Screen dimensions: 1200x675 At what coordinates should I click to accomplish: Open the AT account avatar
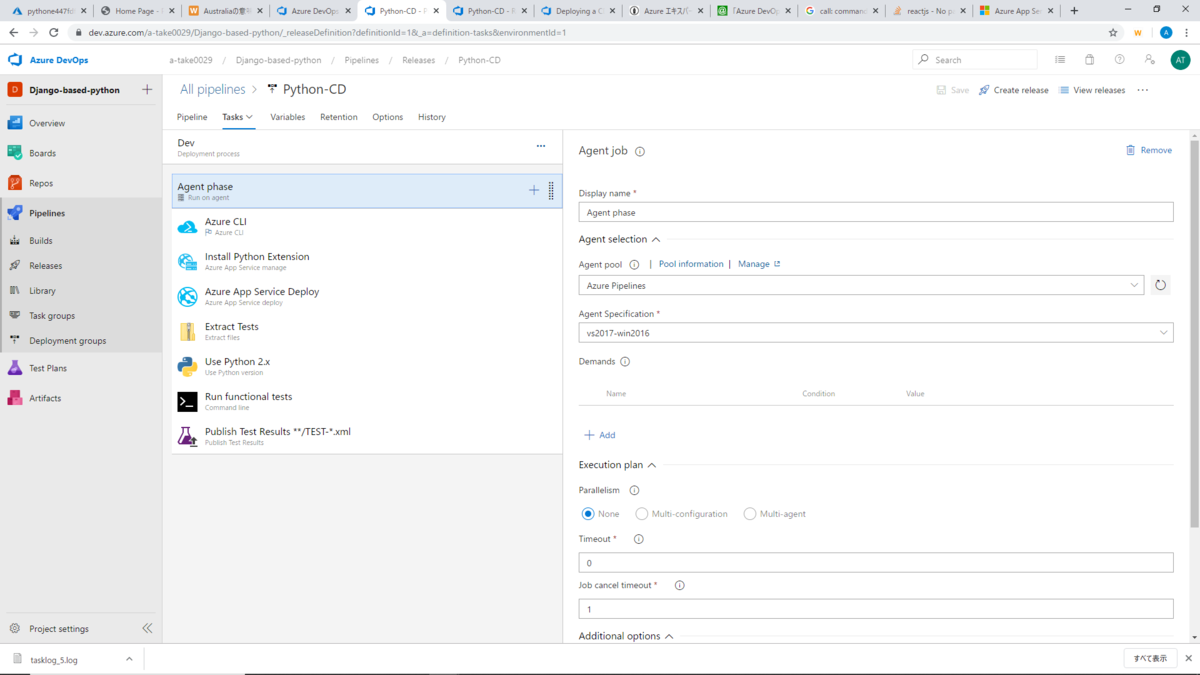pyautogui.click(x=1180, y=60)
